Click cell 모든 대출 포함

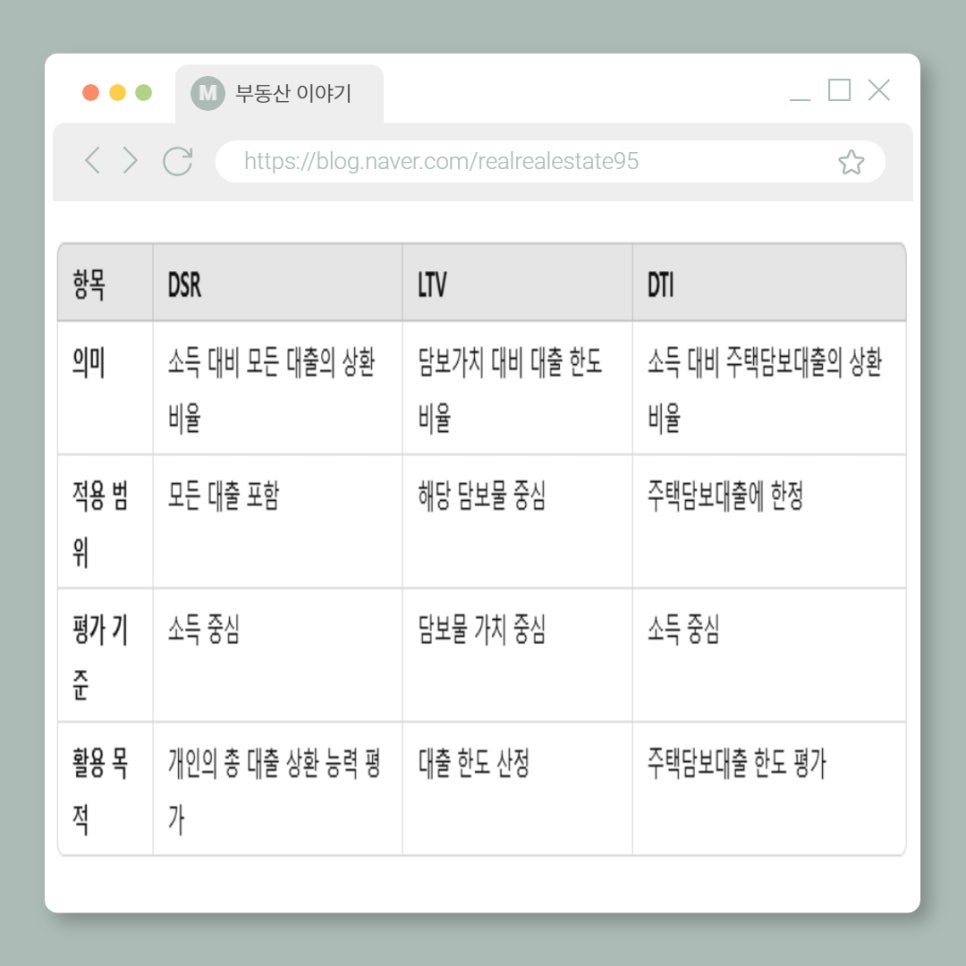[x=278, y=522]
